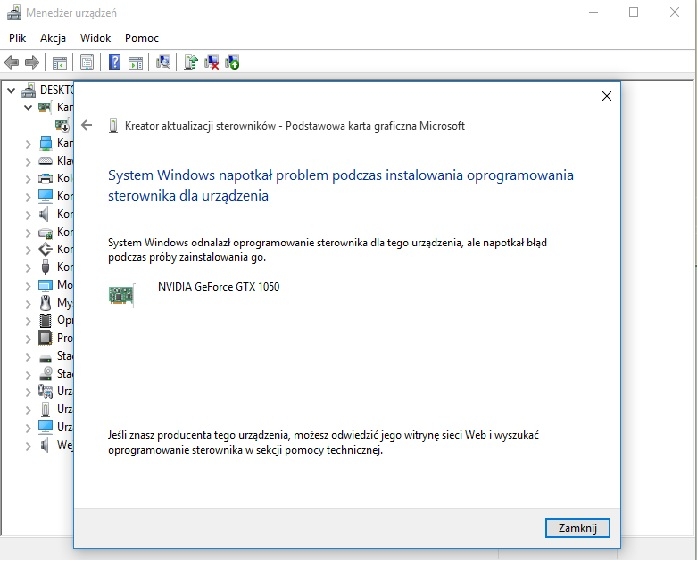
Task: Minimize the Menedżer urządzeń window
Action: [593, 12]
